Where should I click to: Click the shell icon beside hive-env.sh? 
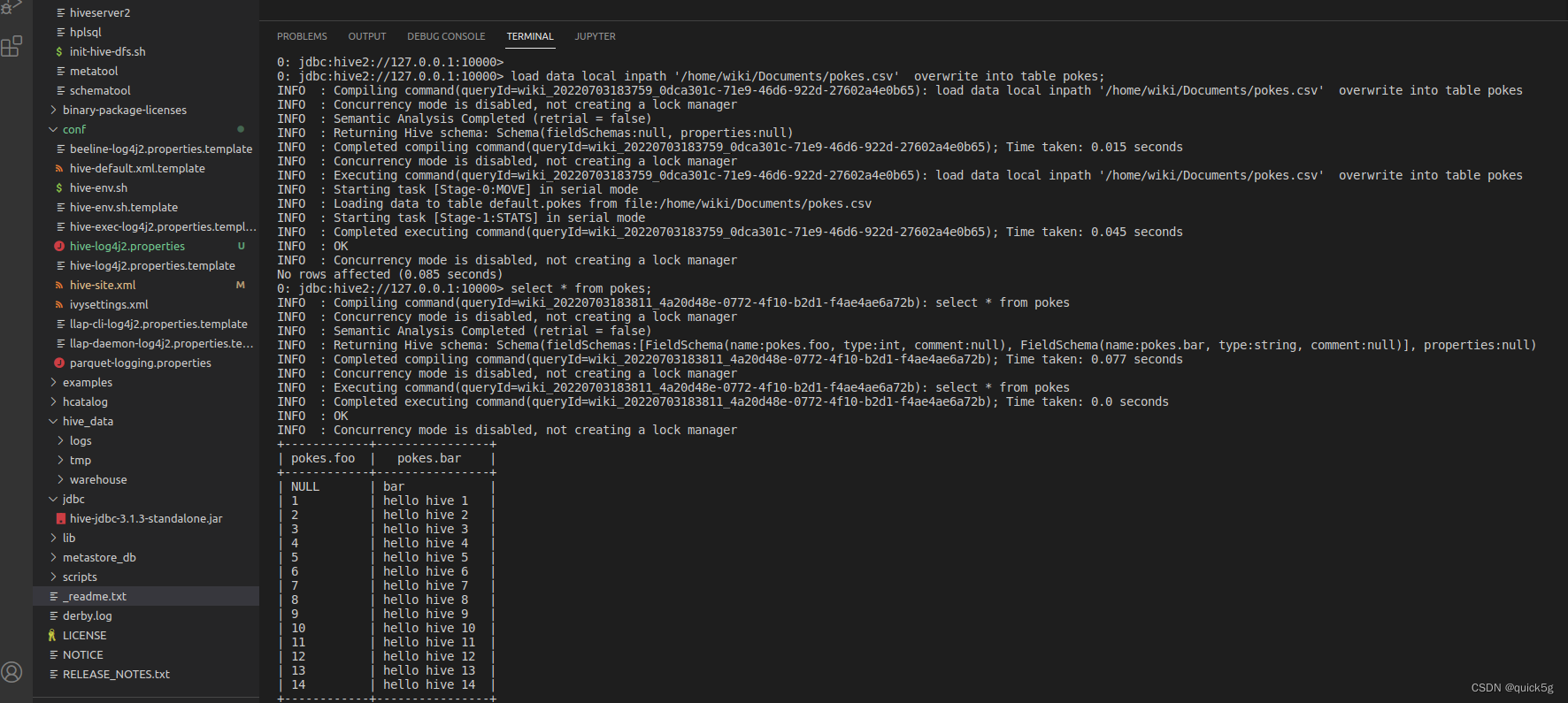pos(59,188)
